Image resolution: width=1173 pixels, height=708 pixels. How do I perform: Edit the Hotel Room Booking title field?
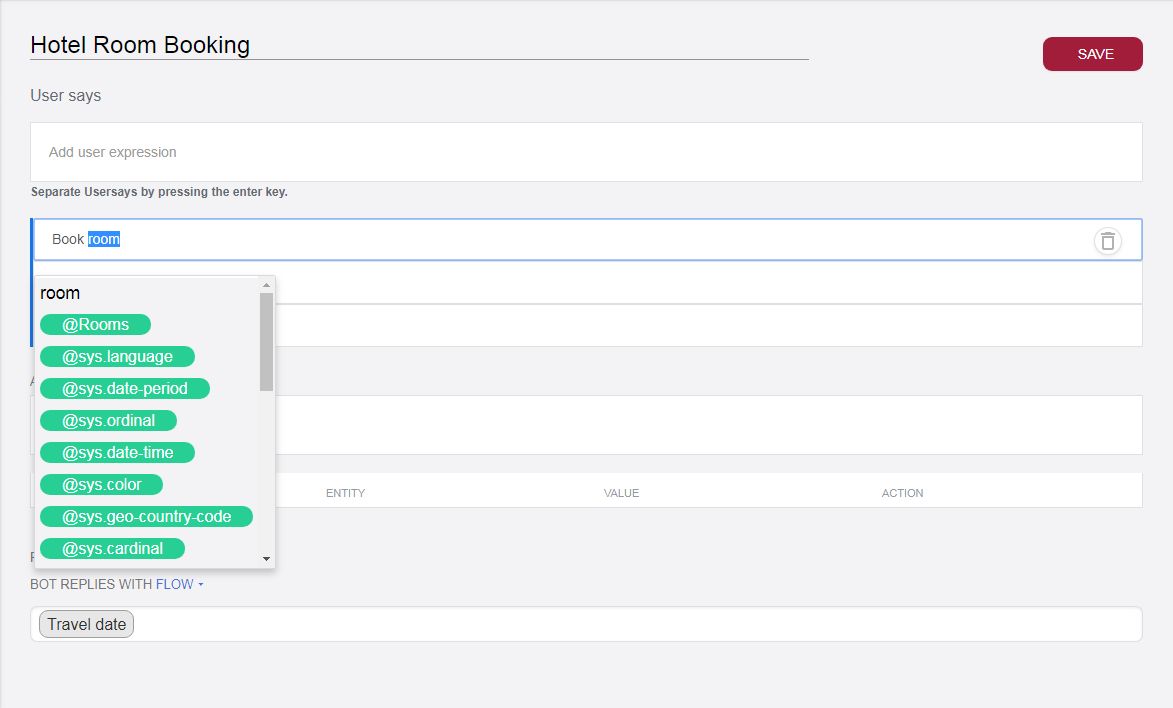pos(418,45)
